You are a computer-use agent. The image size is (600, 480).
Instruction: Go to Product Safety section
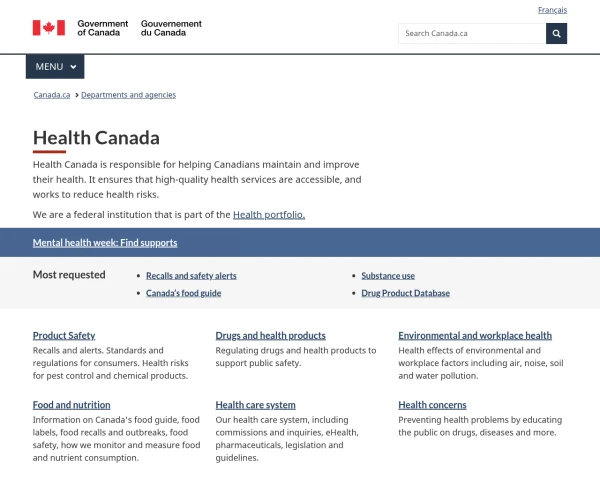click(x=64, y=336)
